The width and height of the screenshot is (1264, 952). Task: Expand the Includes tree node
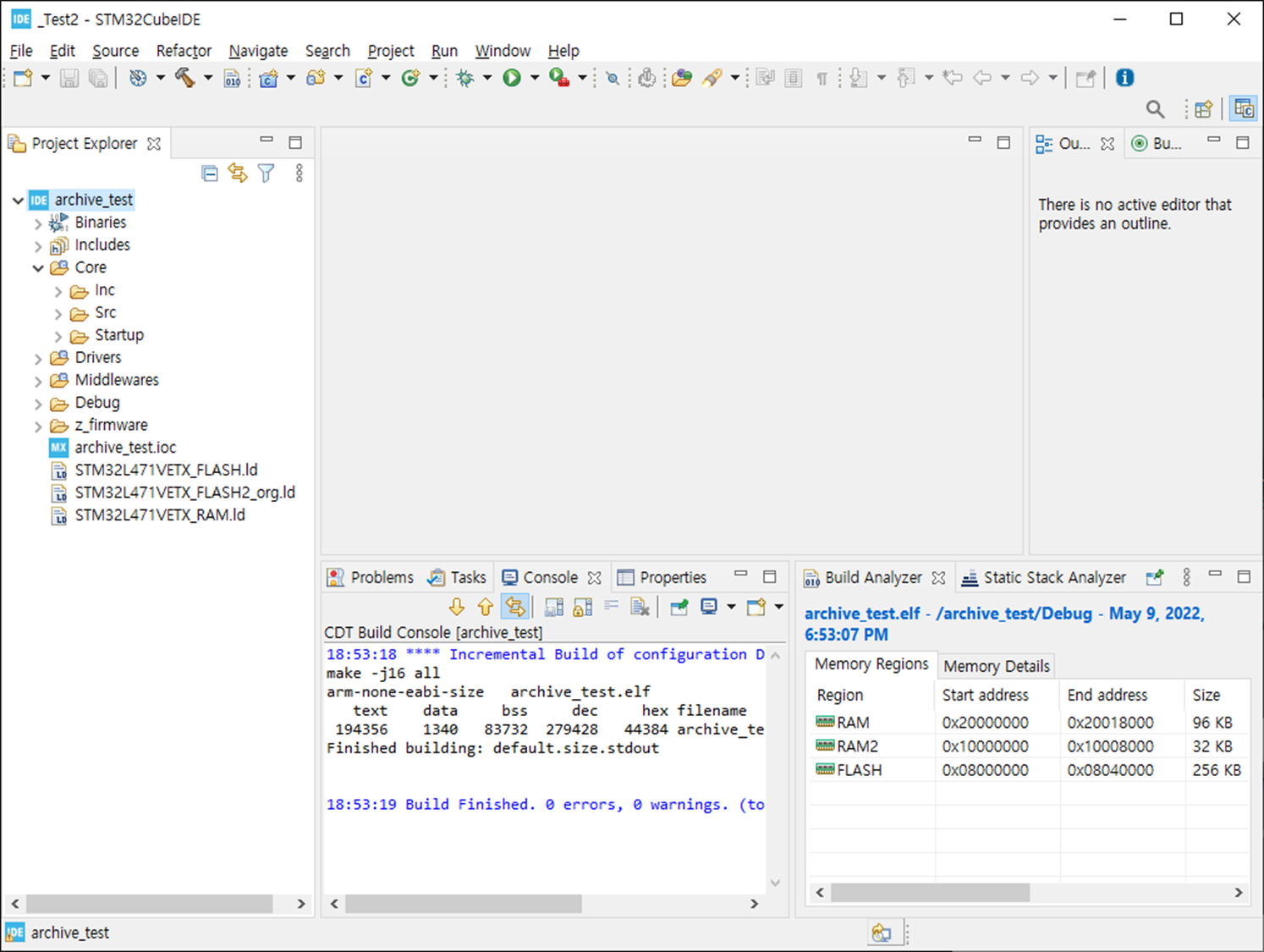coord(38,246)
